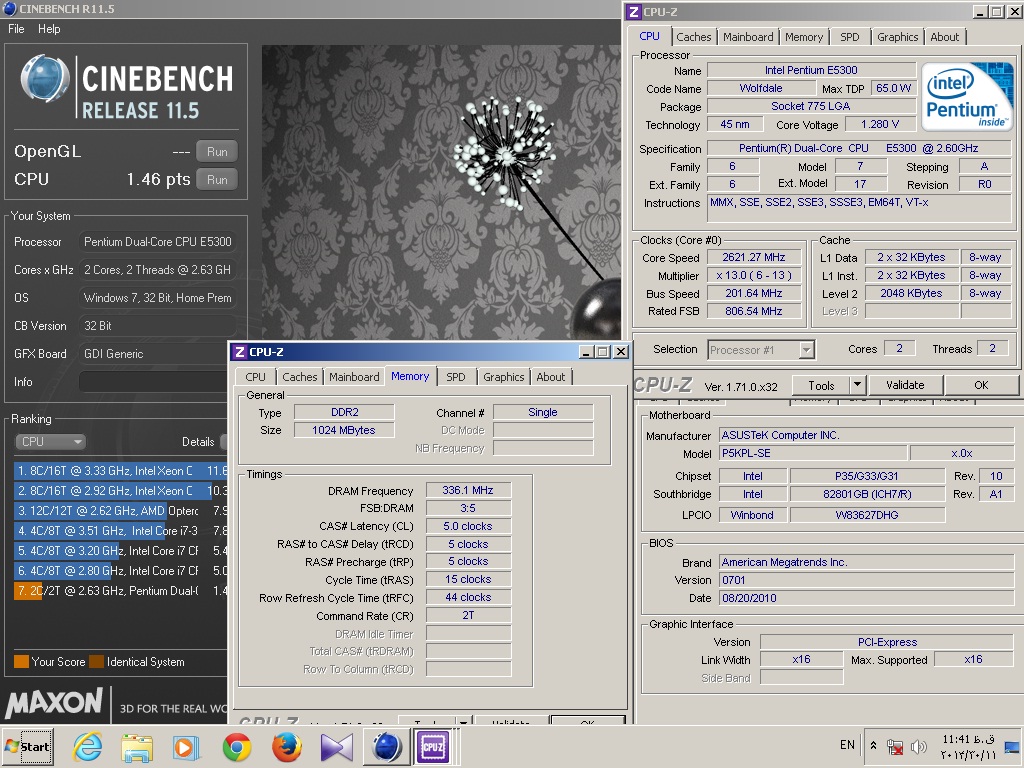The height and width of the screenshot is (768, 1024).
Task: Click CPU-Z title icon of Memory window
Action: tap(240, 352)
